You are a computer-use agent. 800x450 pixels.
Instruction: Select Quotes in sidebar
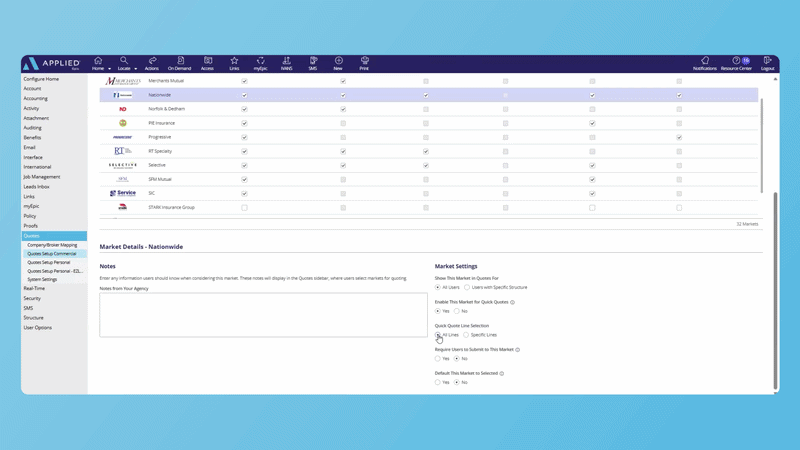point(54,236)
